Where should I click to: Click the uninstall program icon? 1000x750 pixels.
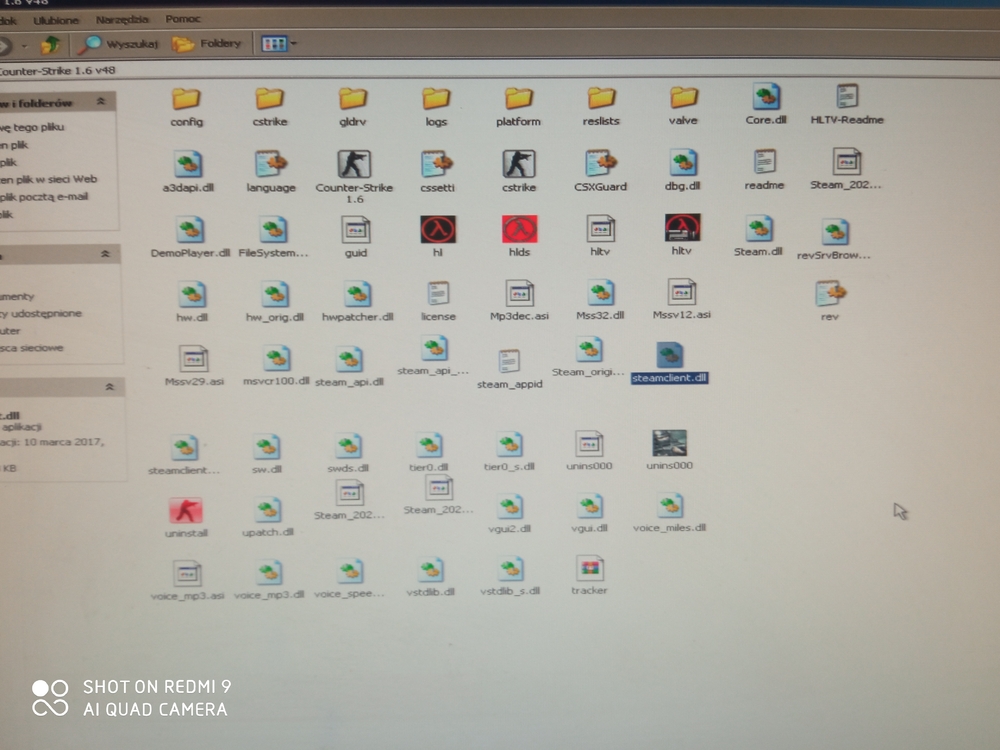click(186, 511)
